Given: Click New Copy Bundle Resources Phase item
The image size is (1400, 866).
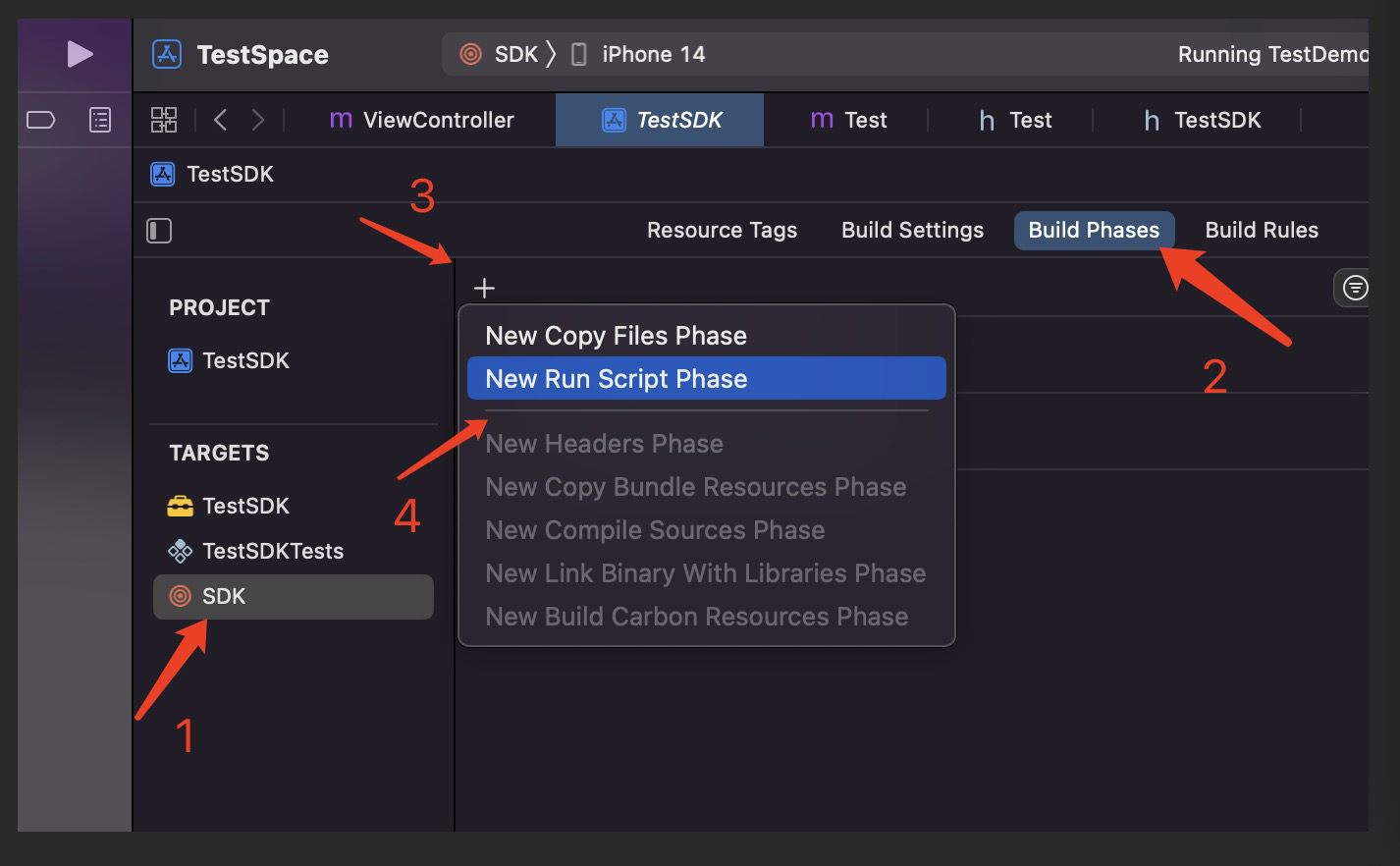Looking at the screenshot, I should coord(706,487).
